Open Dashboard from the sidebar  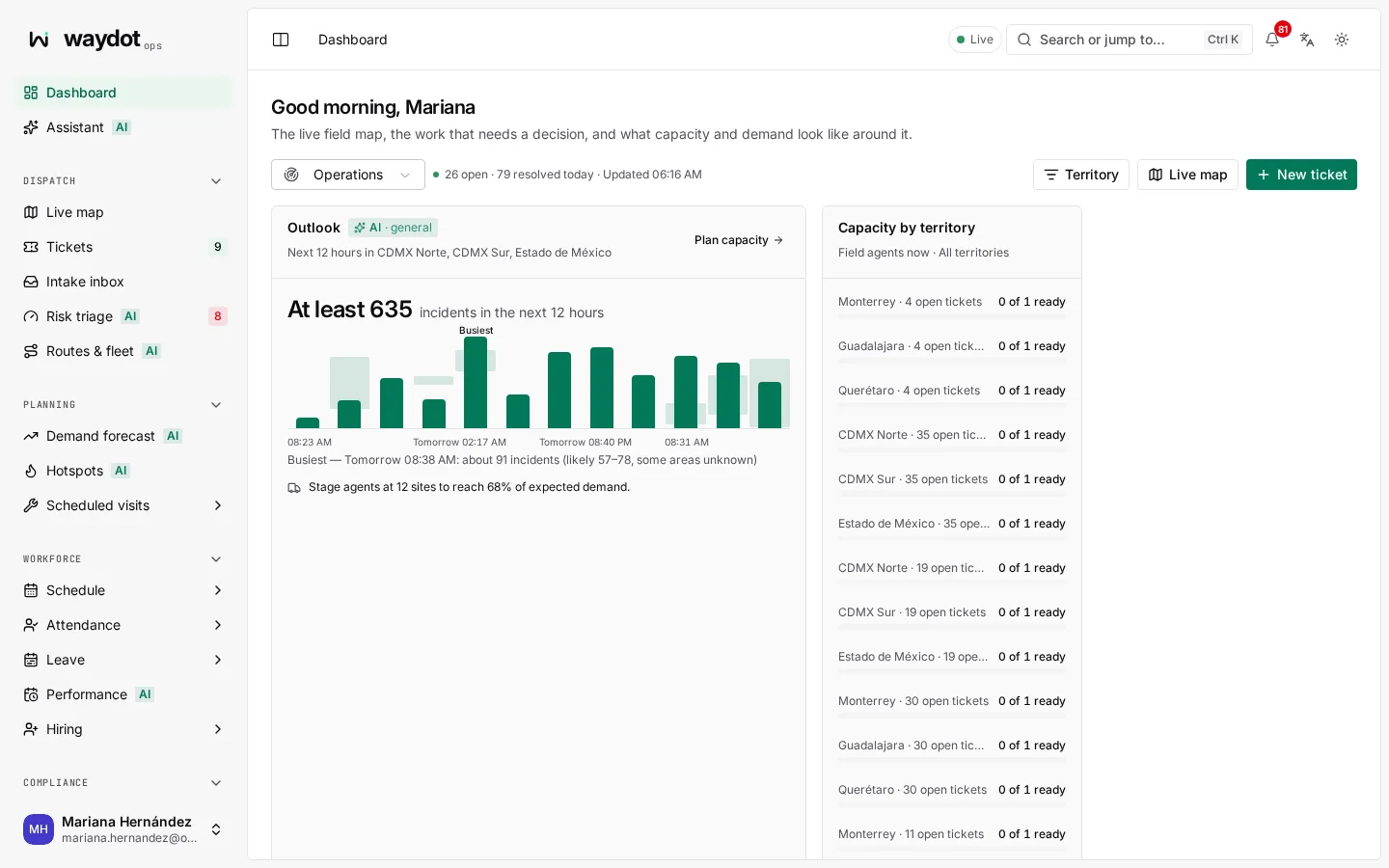[x=123, y=93]
